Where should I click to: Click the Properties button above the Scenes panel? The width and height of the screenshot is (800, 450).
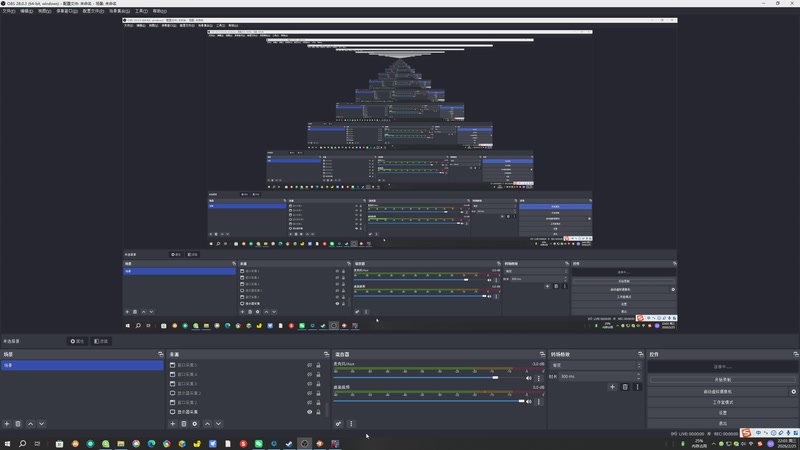pyautogui.click(x=78, y=341)
